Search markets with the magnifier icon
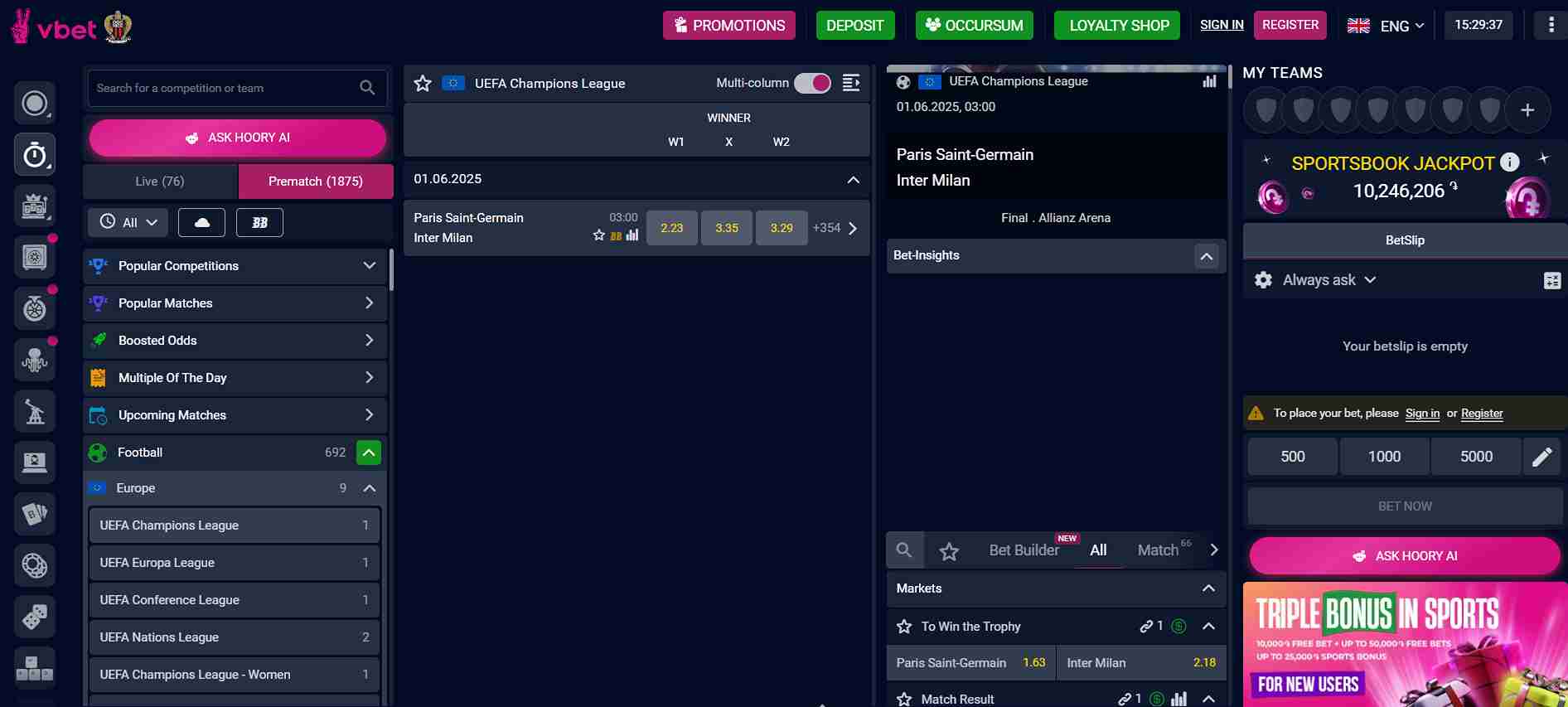Viewport: 1568px width, 707px height. (x=904, y=550)
